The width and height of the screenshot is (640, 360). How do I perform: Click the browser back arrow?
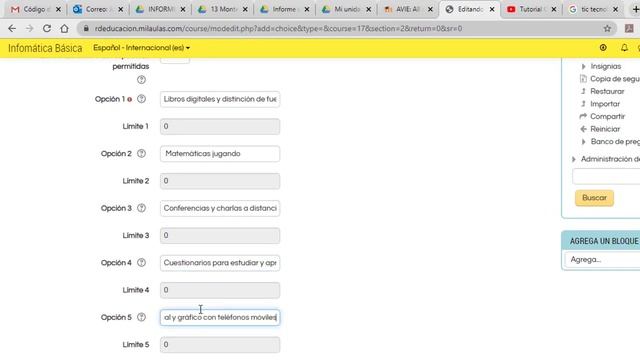point(12,28)
